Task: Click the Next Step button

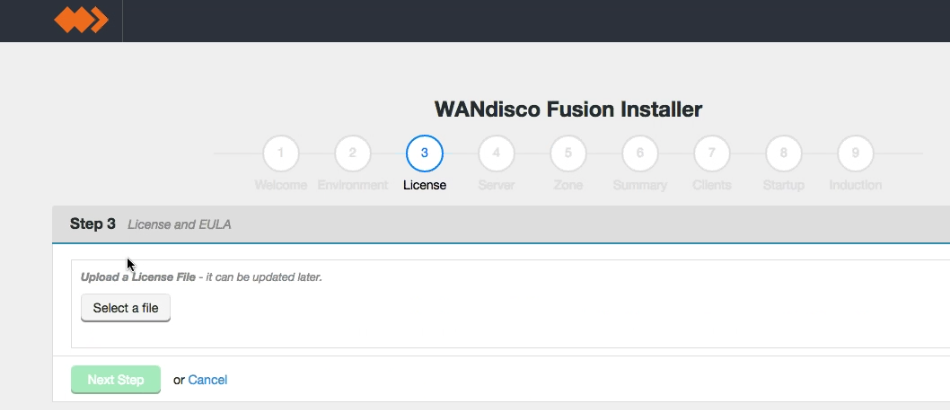Action: pyautogui.click(x=116, y=380)
